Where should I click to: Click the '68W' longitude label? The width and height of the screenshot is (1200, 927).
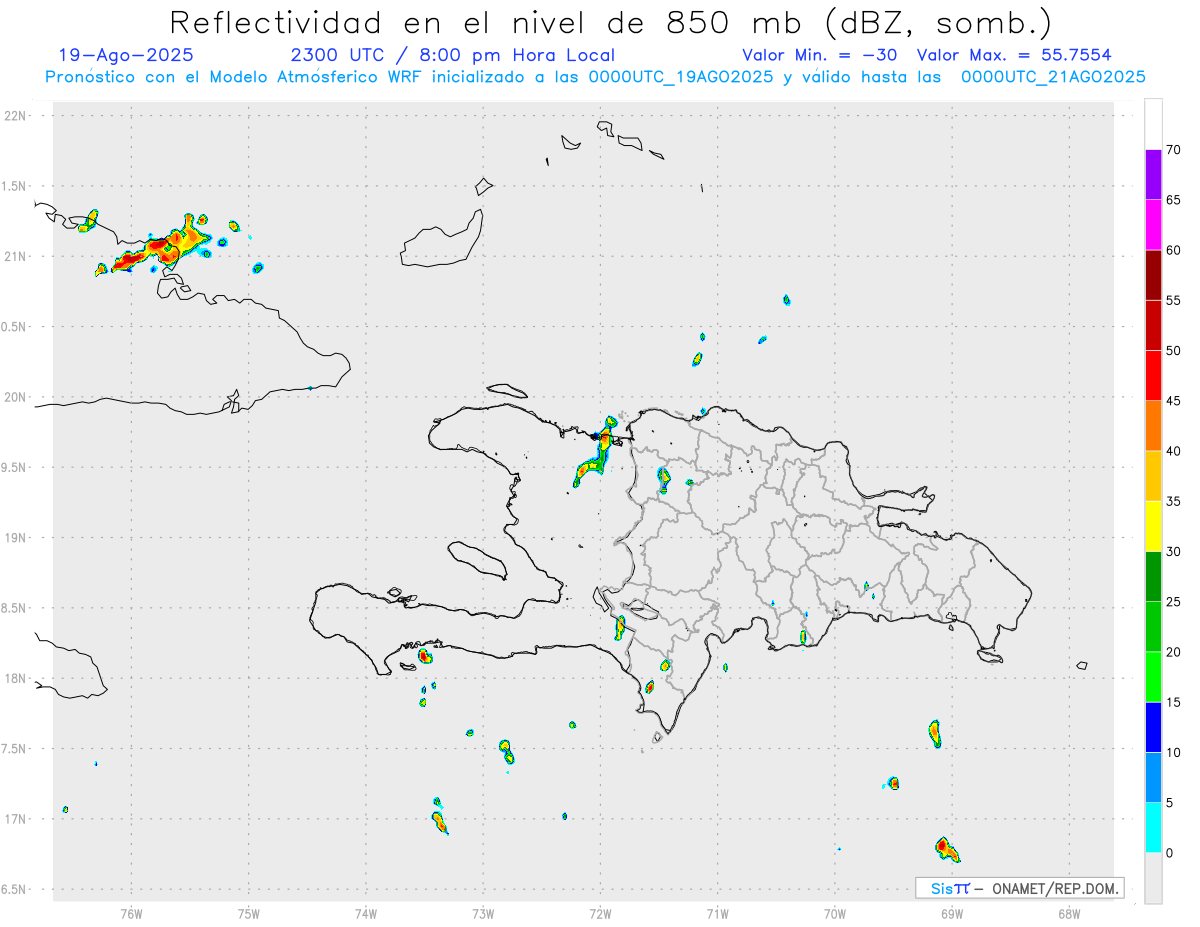1069,913
